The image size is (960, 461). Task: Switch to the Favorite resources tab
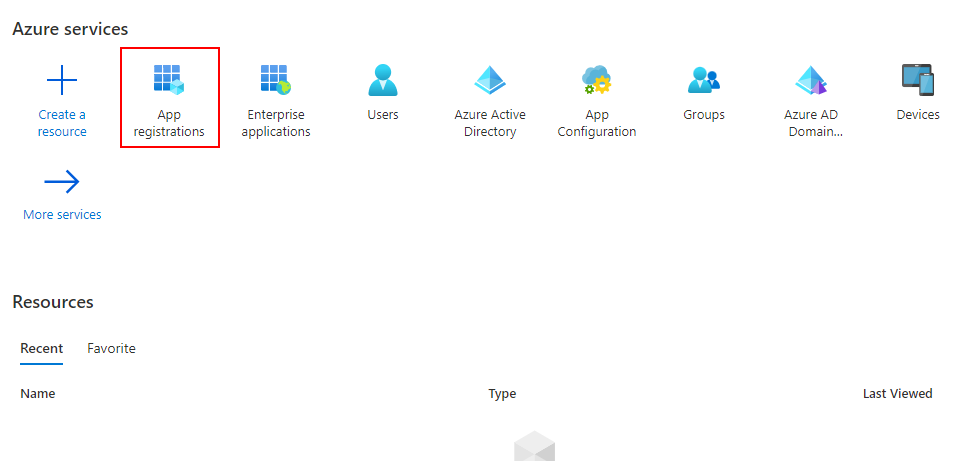[x=111, y=348]
